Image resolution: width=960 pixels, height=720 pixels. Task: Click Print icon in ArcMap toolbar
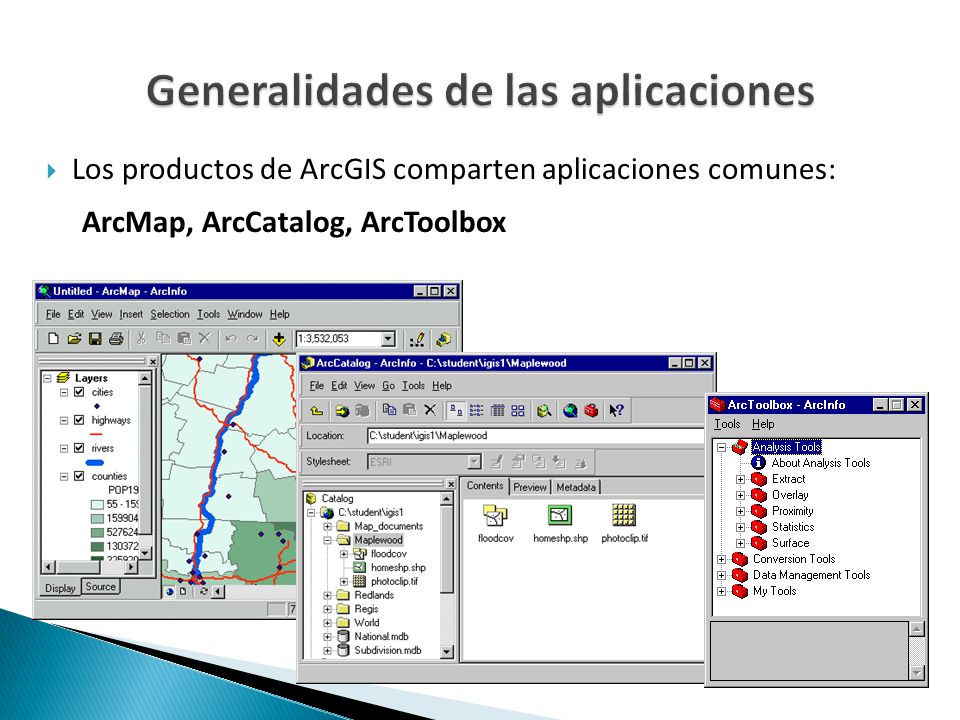(116, 339)
